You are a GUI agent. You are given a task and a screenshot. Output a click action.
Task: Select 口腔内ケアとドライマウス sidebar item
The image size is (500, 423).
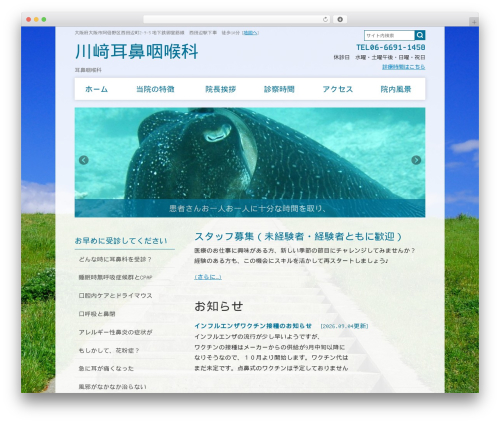tap(115, 296)
